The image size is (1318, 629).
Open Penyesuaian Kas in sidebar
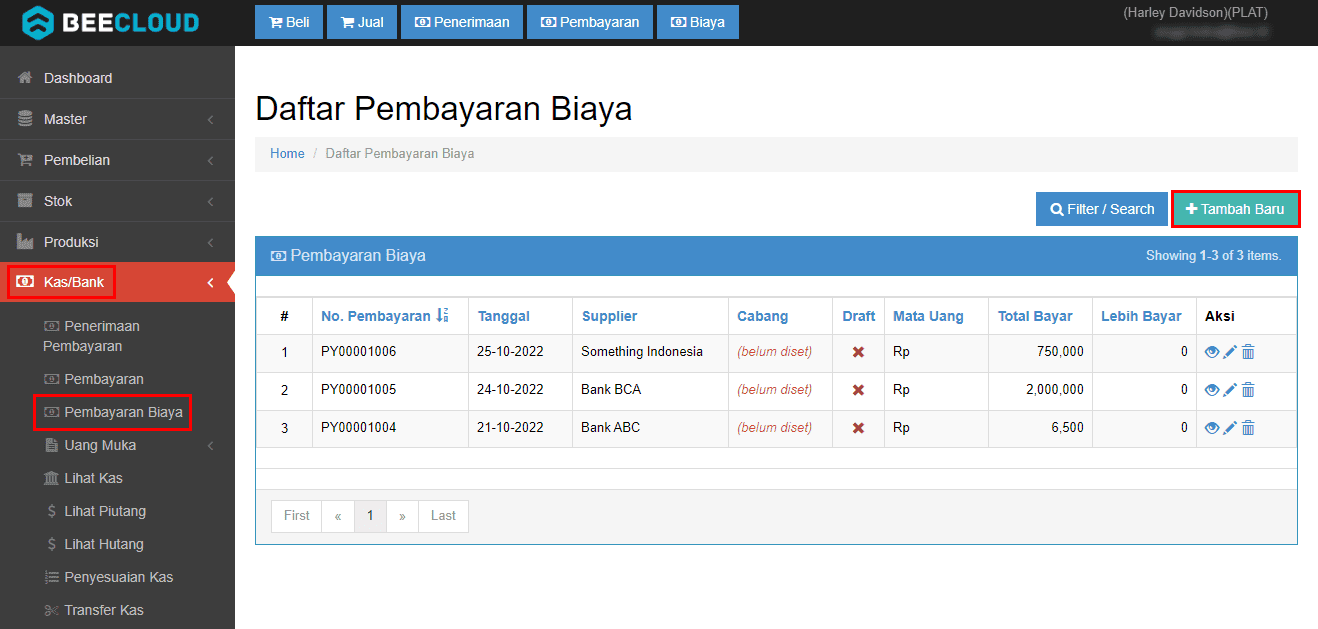coord(109,577)
